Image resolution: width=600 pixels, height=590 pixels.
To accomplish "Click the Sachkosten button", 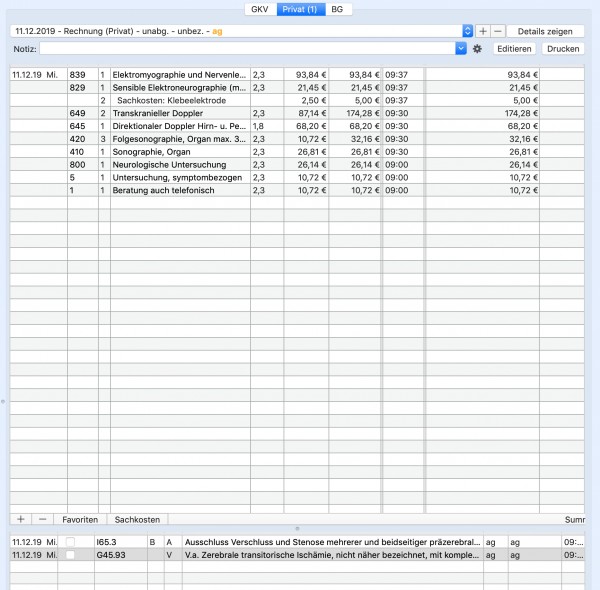I will [137, 520].
